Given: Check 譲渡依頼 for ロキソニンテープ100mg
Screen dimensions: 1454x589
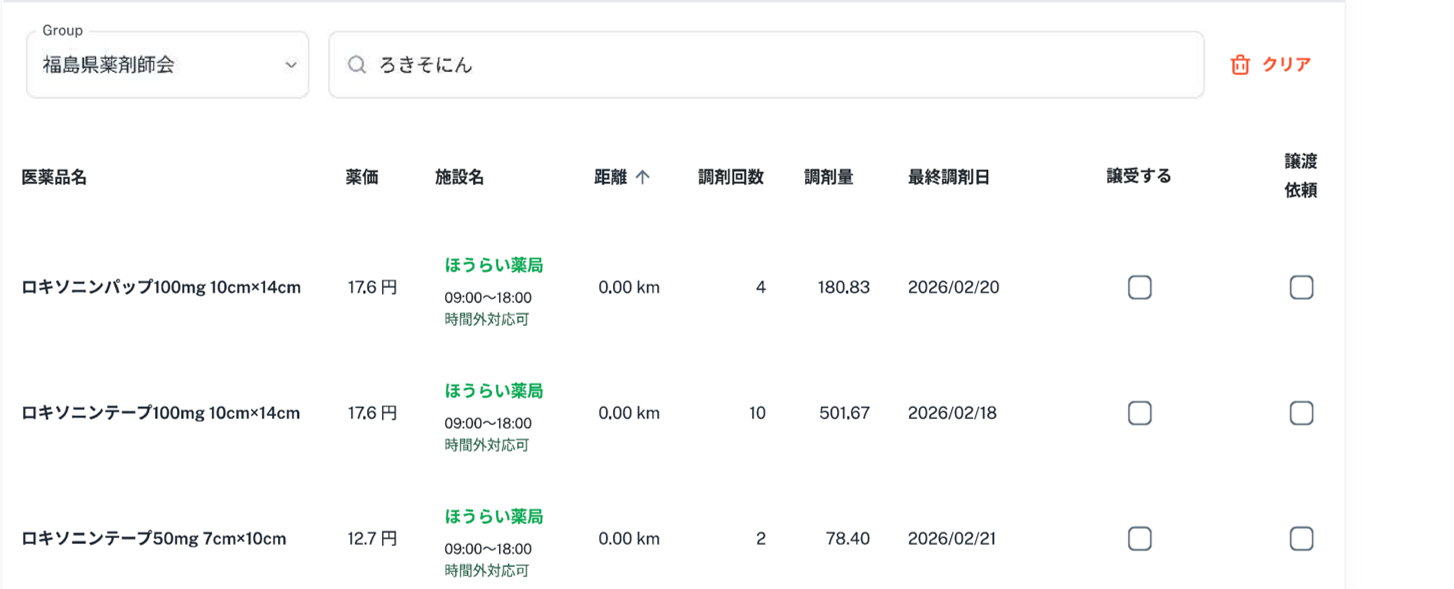Looking at the screenshot, I should [x=1301, y=413].
